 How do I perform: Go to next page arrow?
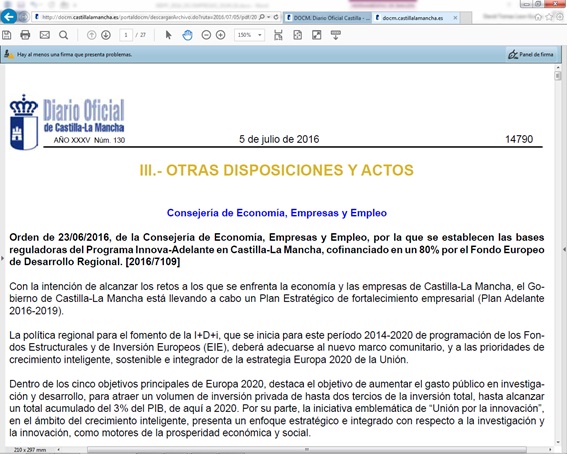click(x=106, y=35)
